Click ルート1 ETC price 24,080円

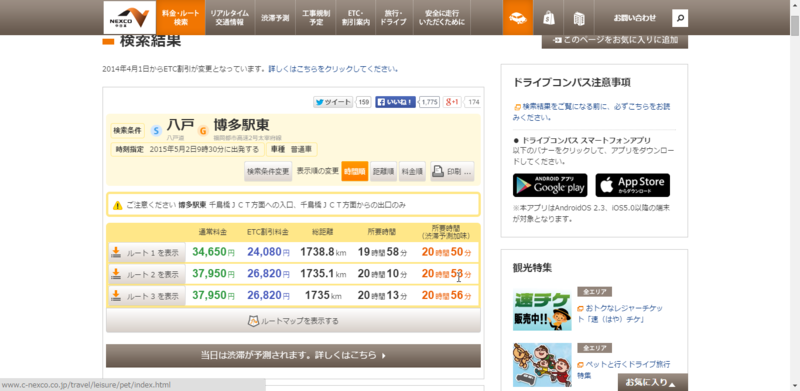[x=268, y=252]
